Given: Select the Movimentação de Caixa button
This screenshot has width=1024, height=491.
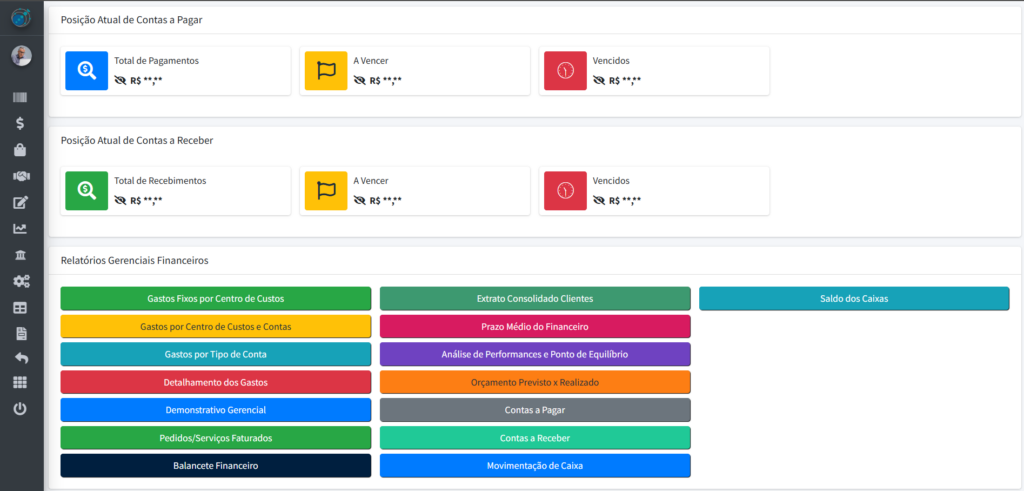Looking at the screenshot, I should point(535,465).
